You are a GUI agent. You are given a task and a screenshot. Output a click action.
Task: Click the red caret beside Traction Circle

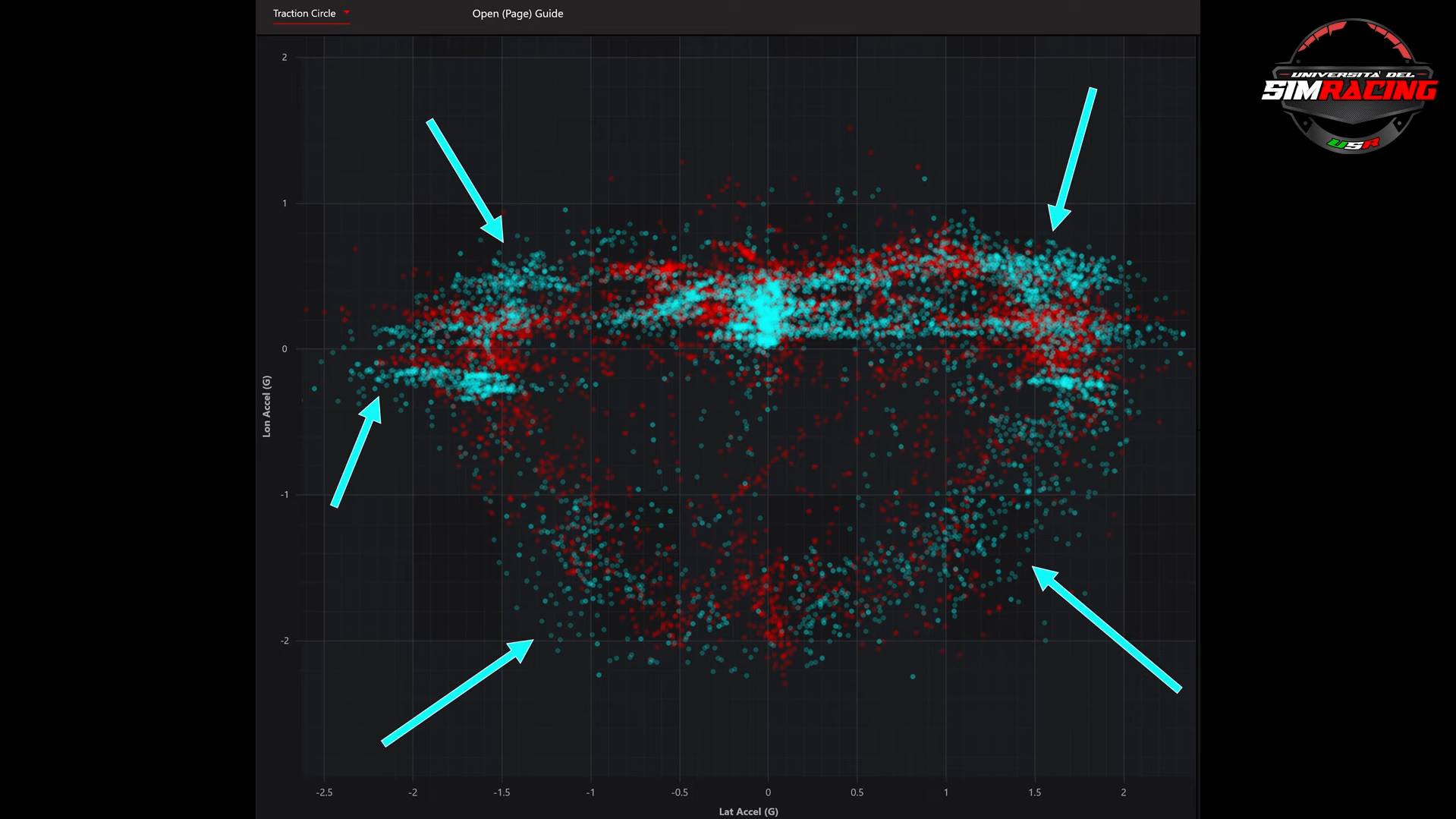347,13
